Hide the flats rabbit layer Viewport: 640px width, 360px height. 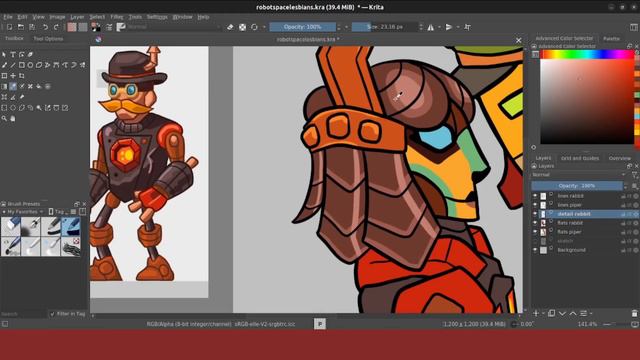pyautogui.click(x=535, y=223)
